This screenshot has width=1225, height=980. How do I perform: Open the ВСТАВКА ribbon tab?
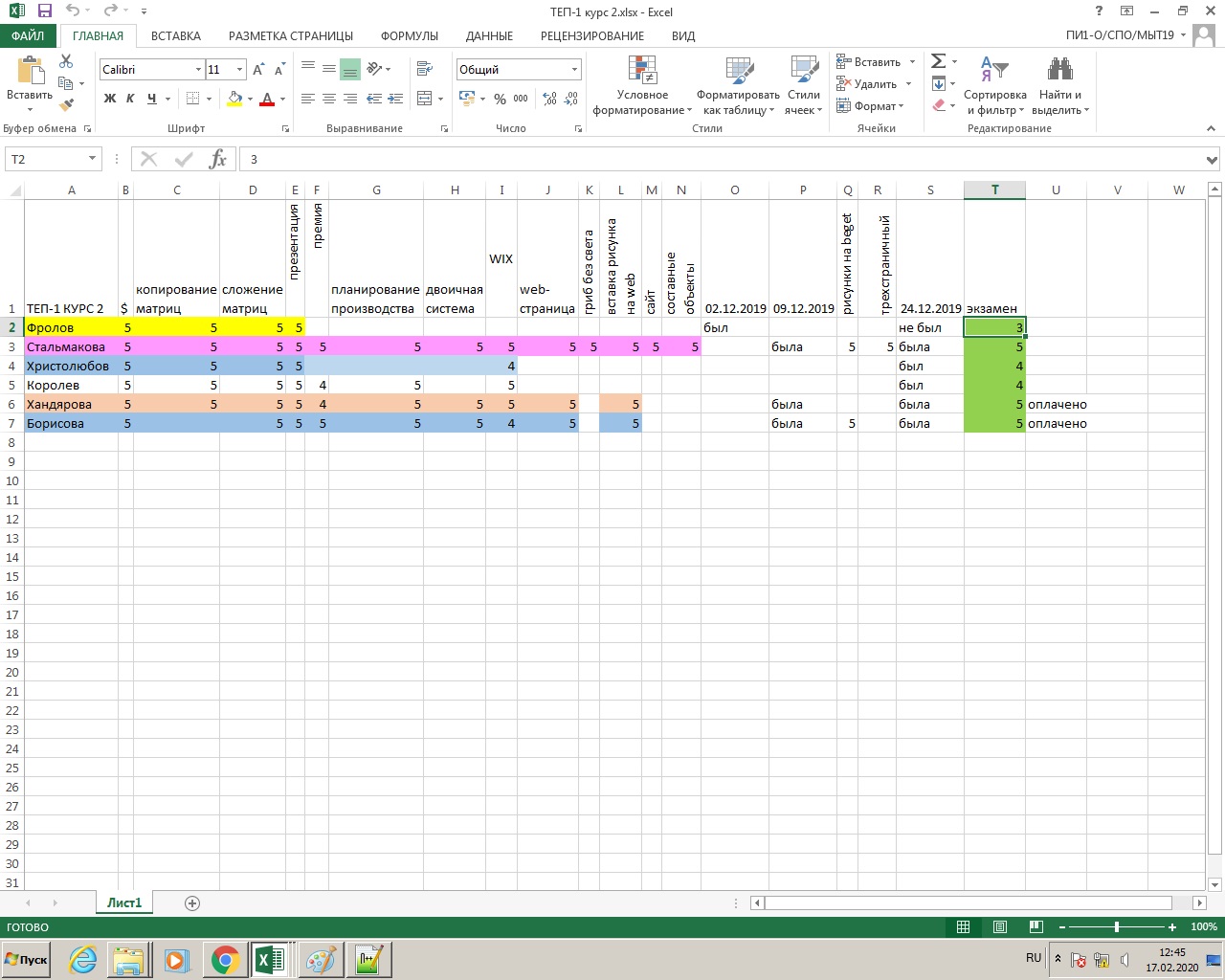point(176,35)
